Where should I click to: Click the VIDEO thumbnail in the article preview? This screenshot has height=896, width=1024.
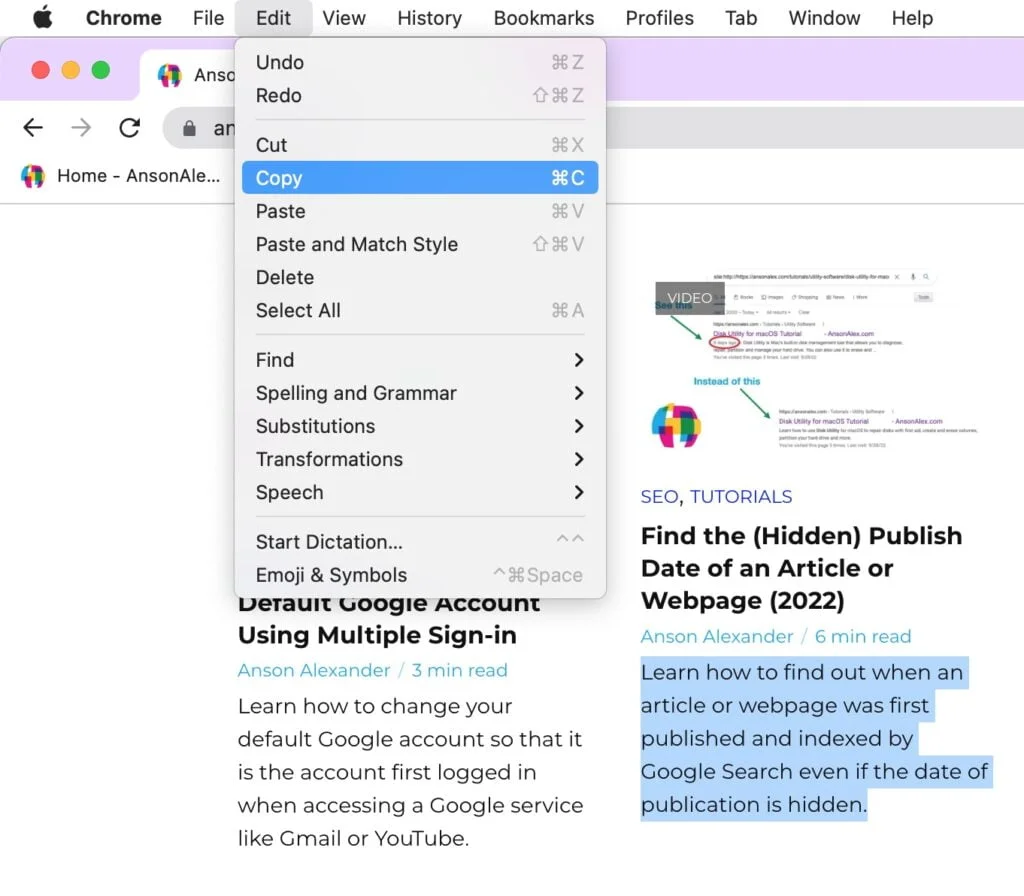pyautogui.click(x=689, y=297)
